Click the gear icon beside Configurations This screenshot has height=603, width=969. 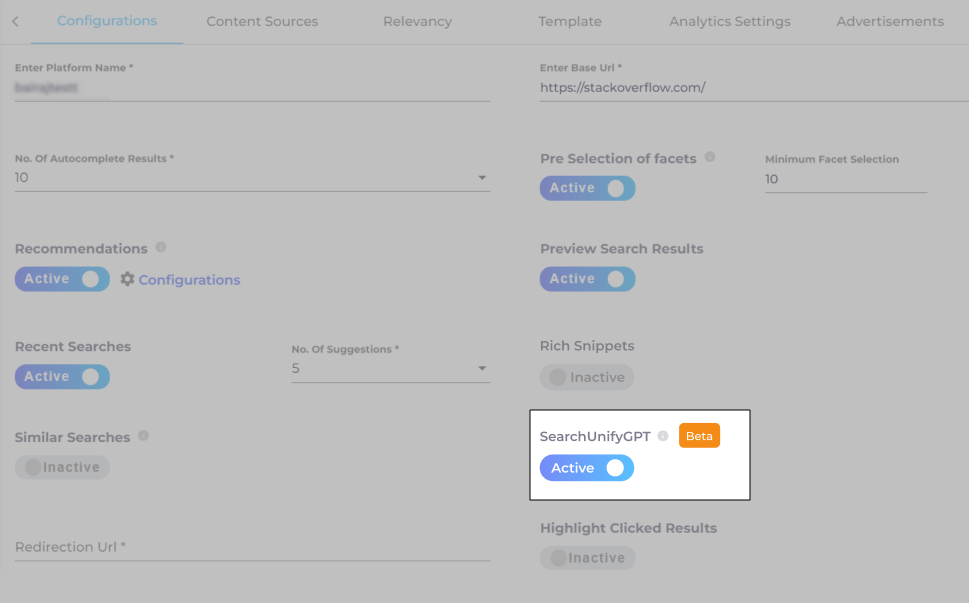[x=127, y=280]
